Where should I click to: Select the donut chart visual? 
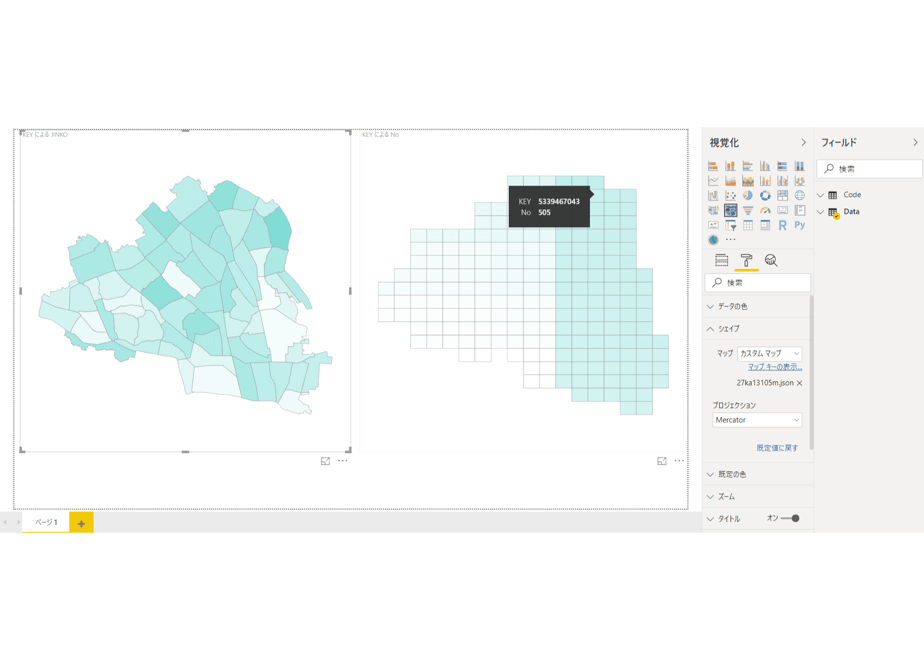[765, 195]
